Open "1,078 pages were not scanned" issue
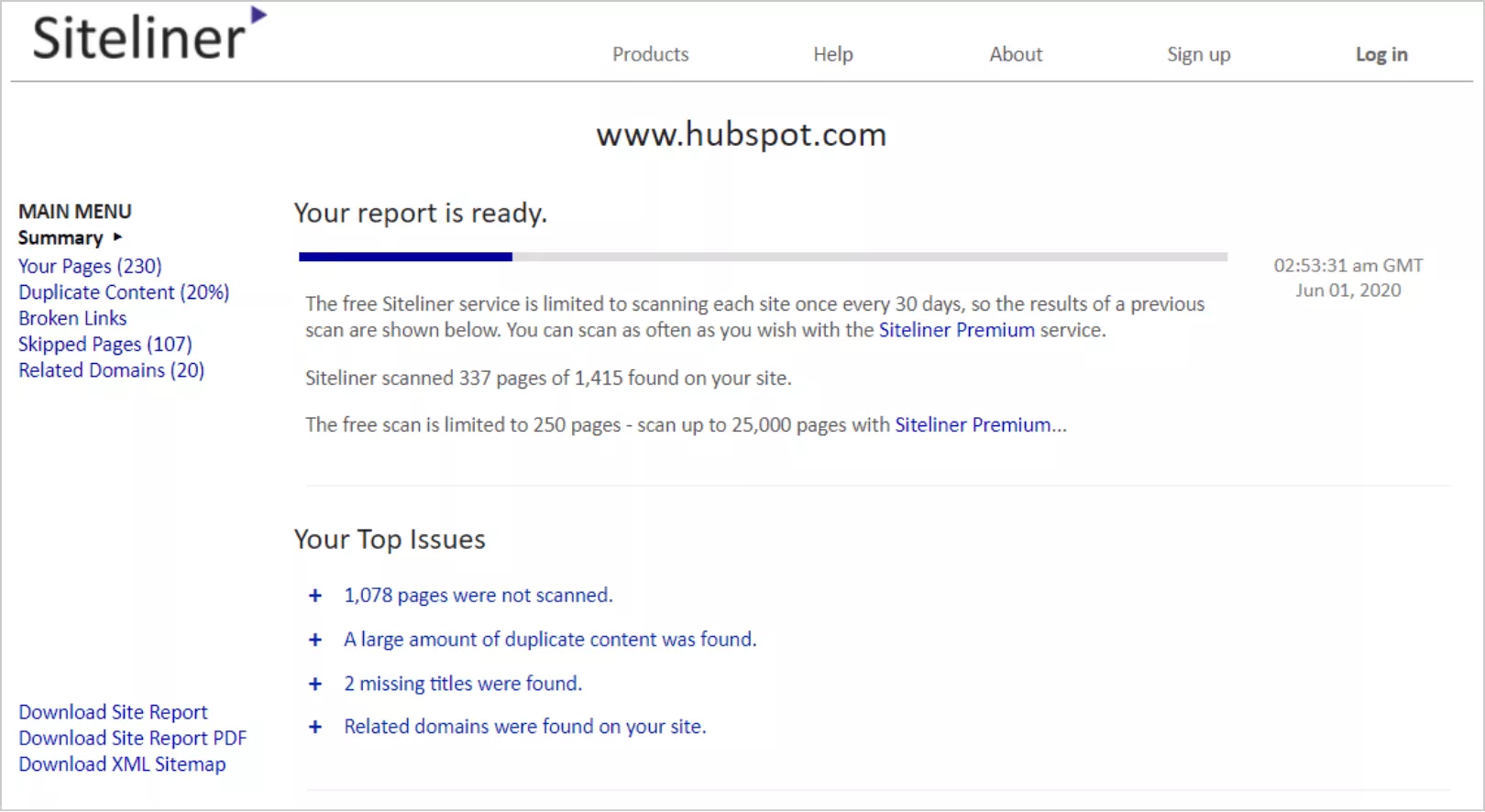Viewport: 1485px width, 812px height. click(x=478, y=596)
